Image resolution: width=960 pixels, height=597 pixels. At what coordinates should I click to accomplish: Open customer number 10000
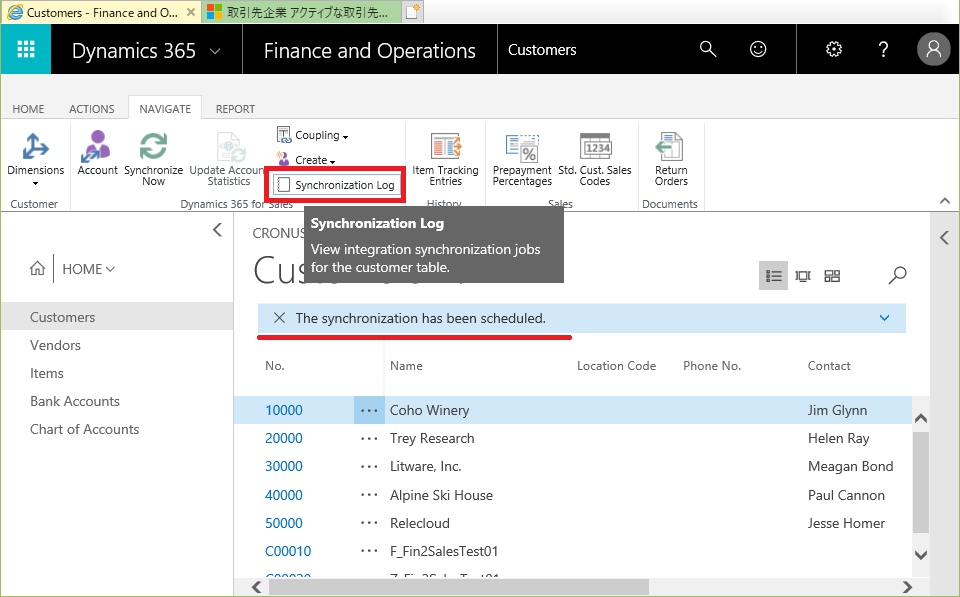pyautogui.click(x=283, y=410)
